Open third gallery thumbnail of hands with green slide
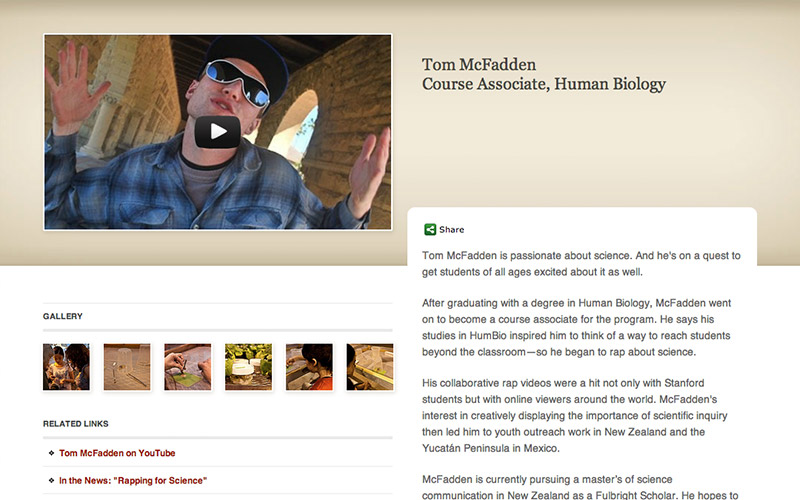Image resolution: width=800 pixels, height=500 pixels. (x=188, y=367)
